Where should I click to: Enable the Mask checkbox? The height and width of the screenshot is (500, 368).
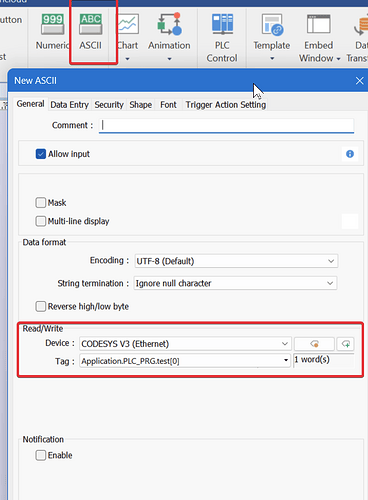point(41,203)
